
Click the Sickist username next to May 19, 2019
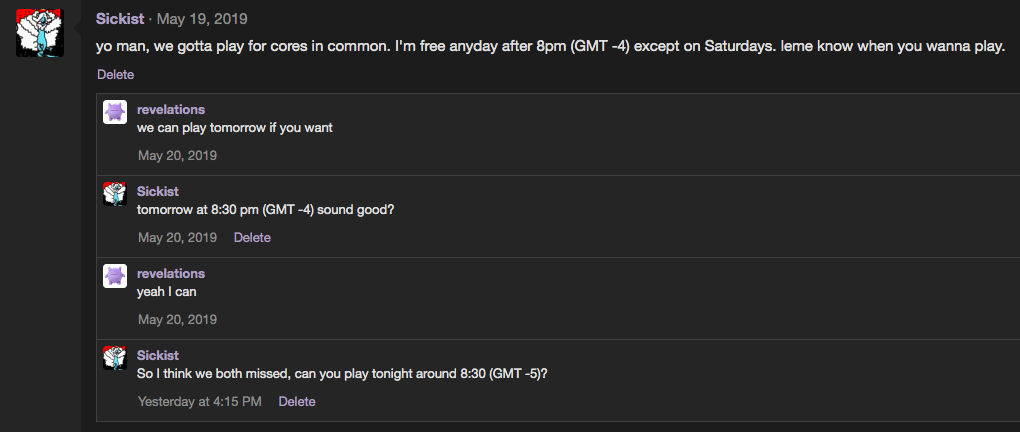pyautogui.click(x=120, y=19)
